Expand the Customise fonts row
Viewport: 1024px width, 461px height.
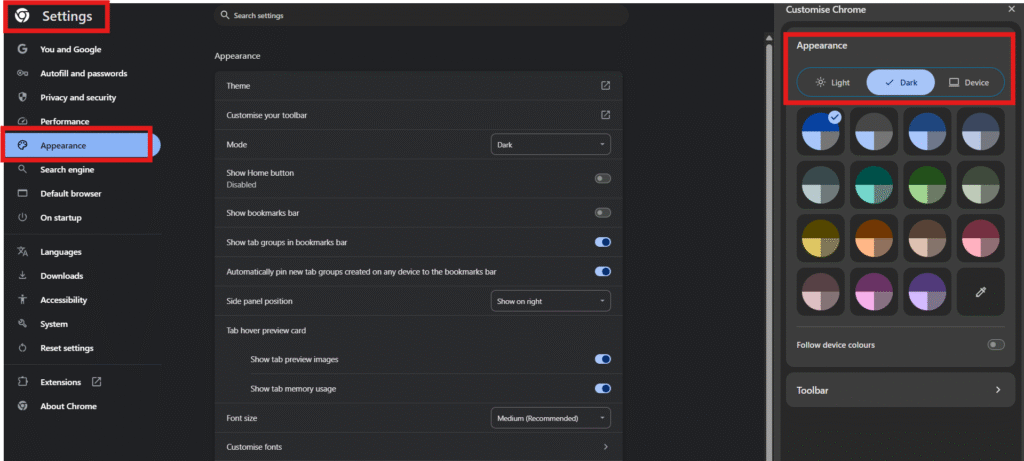tap(419, 447)
